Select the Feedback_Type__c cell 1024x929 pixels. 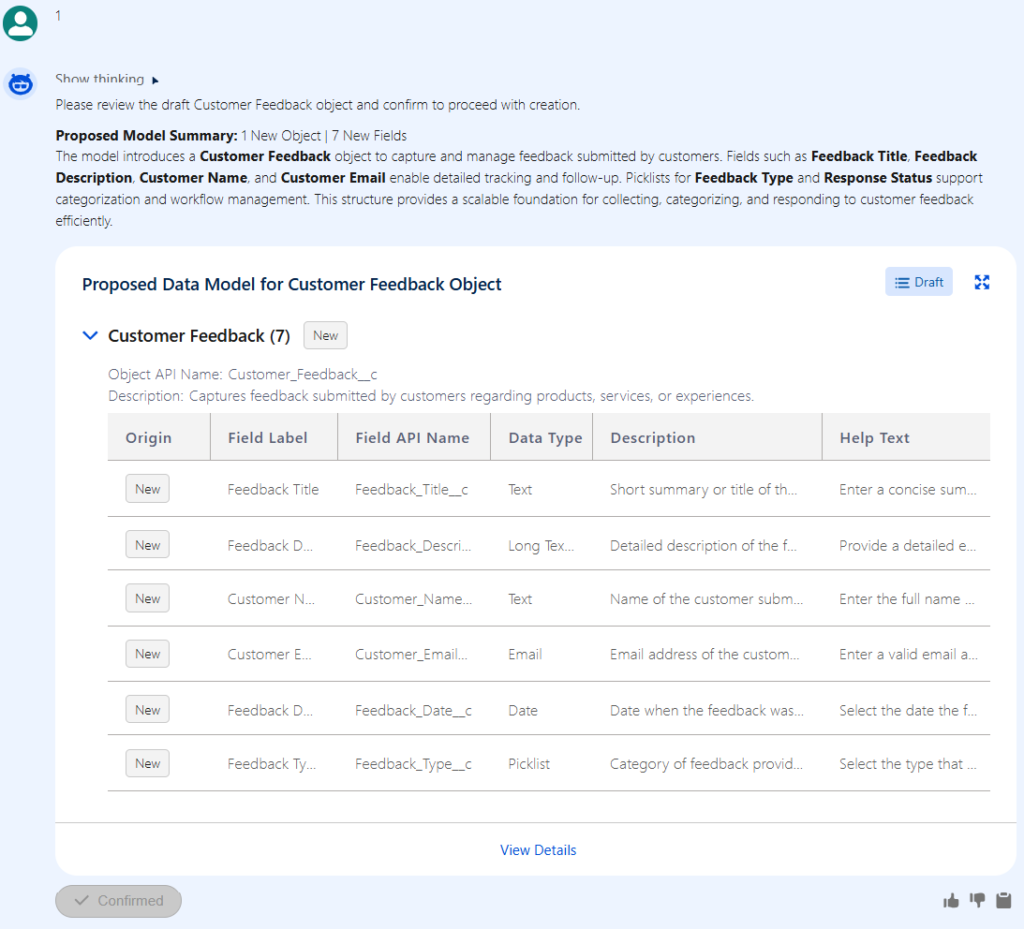click(x=413, y=764)
